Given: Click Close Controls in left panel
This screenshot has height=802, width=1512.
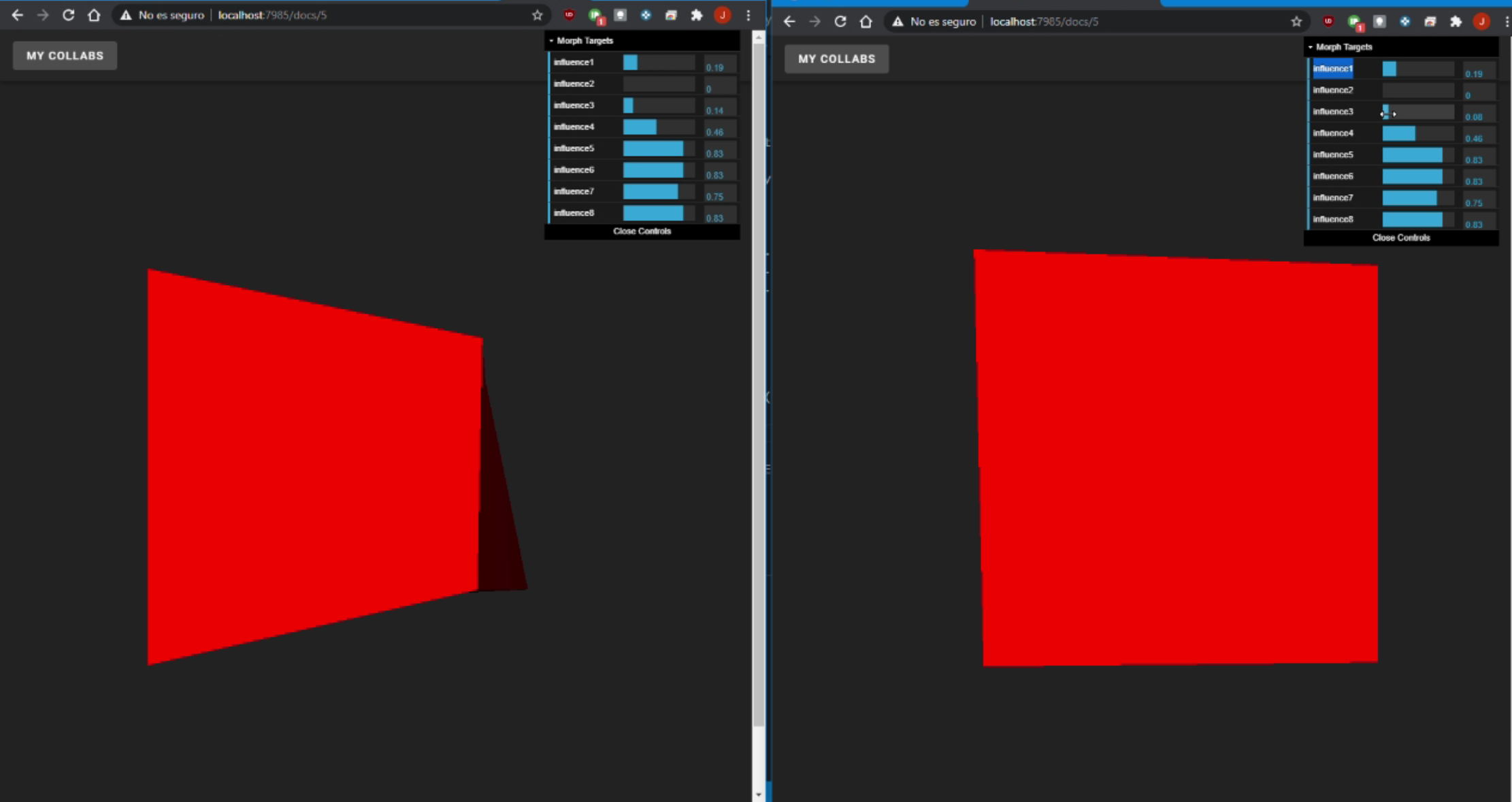Looking at the screenshot, I should coord(642,231).
